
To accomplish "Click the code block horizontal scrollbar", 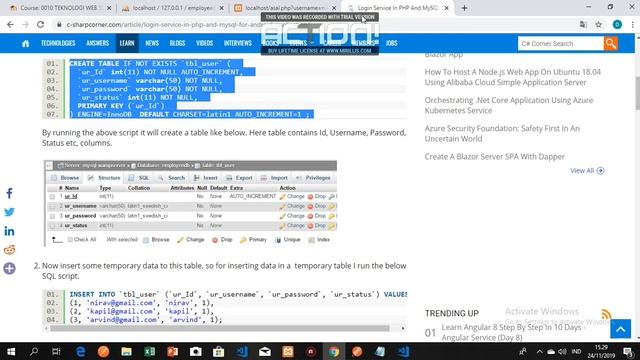I will click(x=220, y=328).
